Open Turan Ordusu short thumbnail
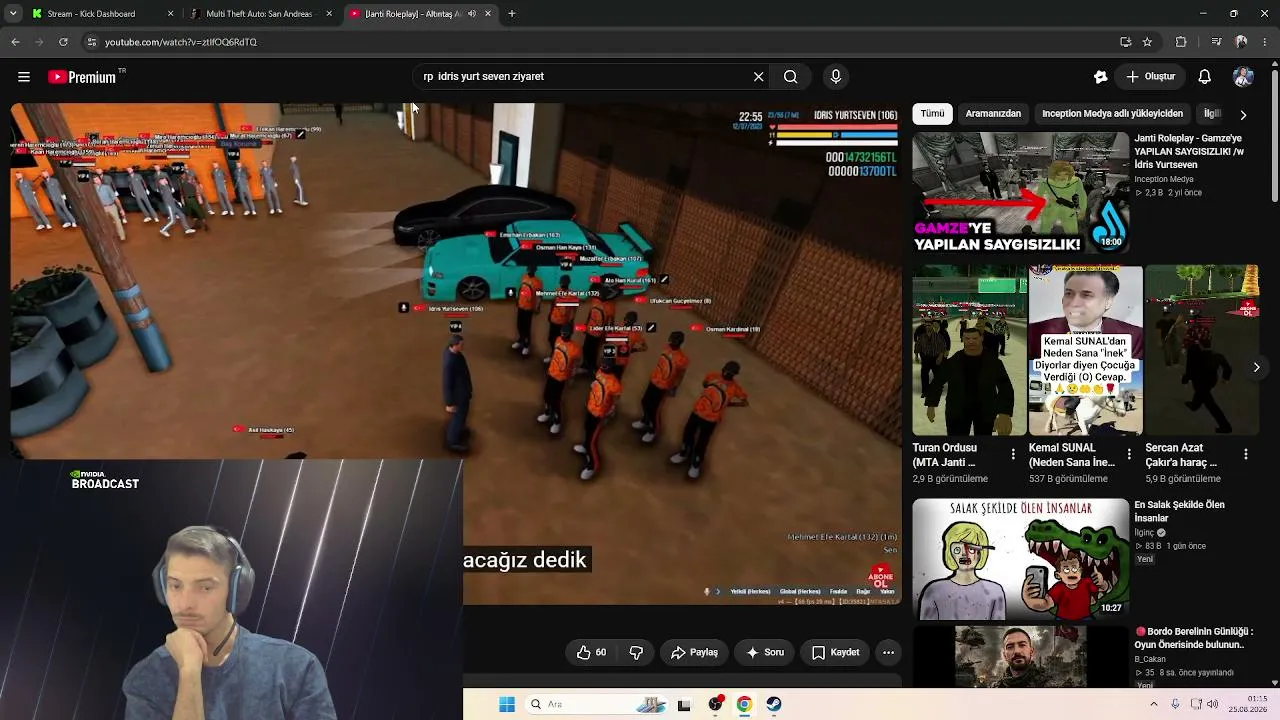This screenshot has width=1280, height=720. click(x=969, y=350)
